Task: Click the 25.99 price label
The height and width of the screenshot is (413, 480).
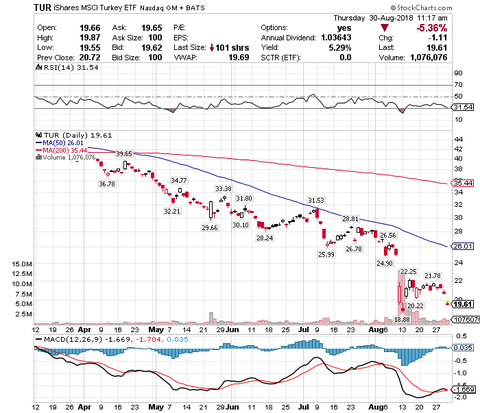Action: [x=326, y=254]
